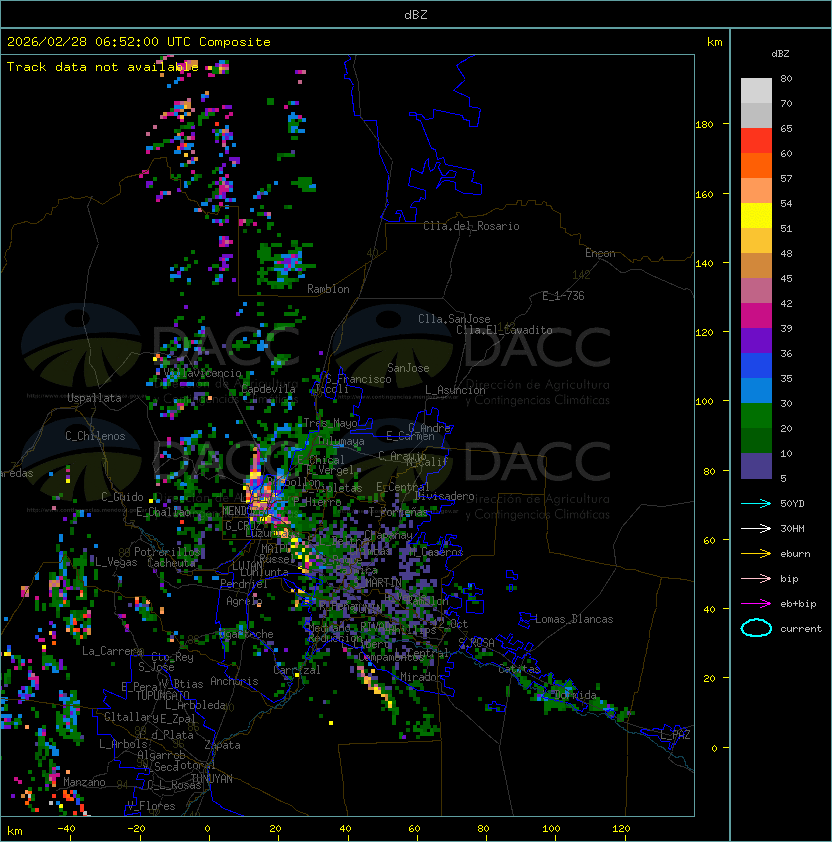Screen dimensions: 832x842
Task: Click the '30HM' legend label
Action: 792,528
